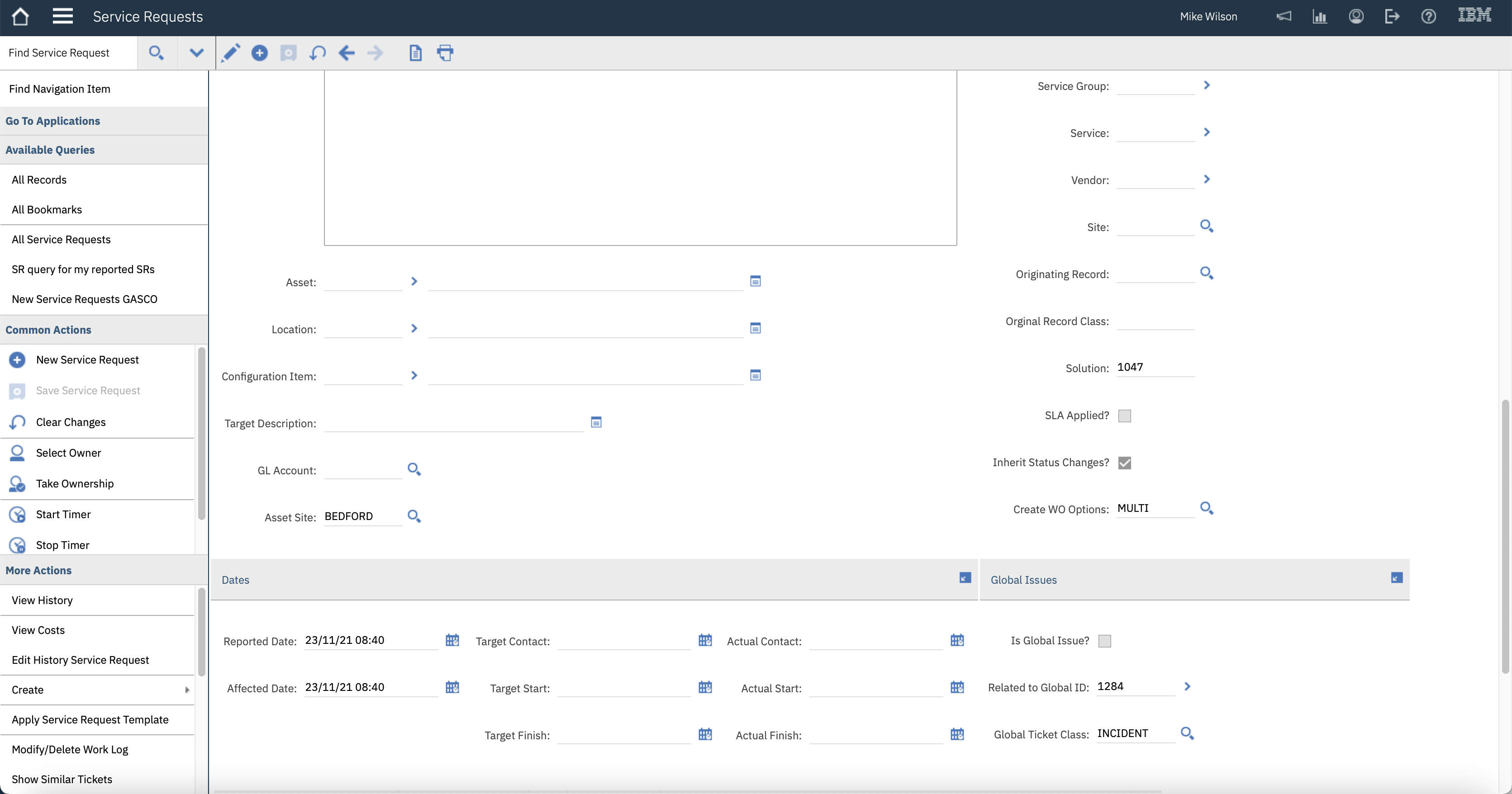Viewport: 1512px width, 794px height.
Task: Open the Reports bar chart icon in header
Action: point(1319,16)
